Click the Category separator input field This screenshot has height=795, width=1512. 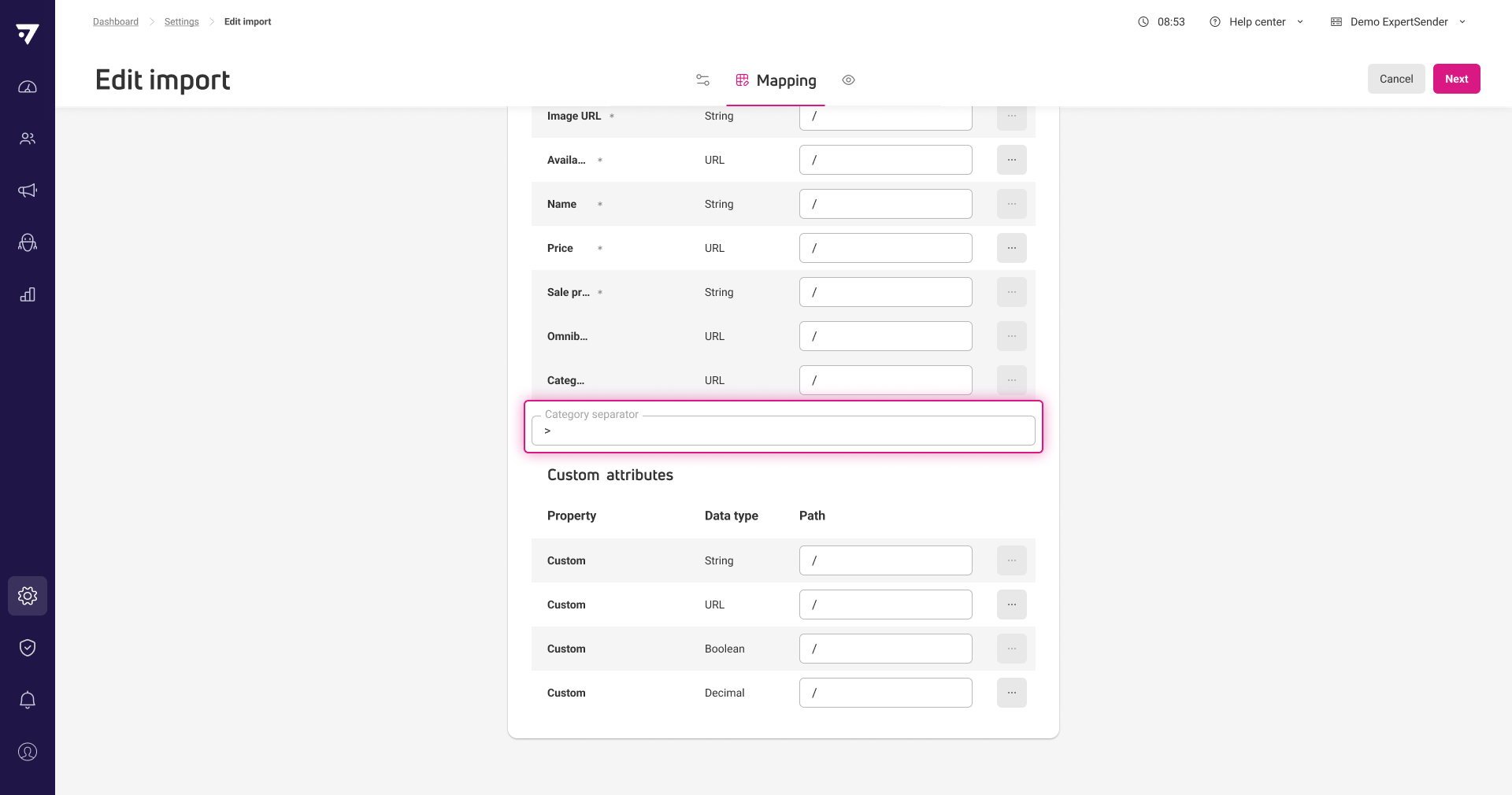(784, 431)
